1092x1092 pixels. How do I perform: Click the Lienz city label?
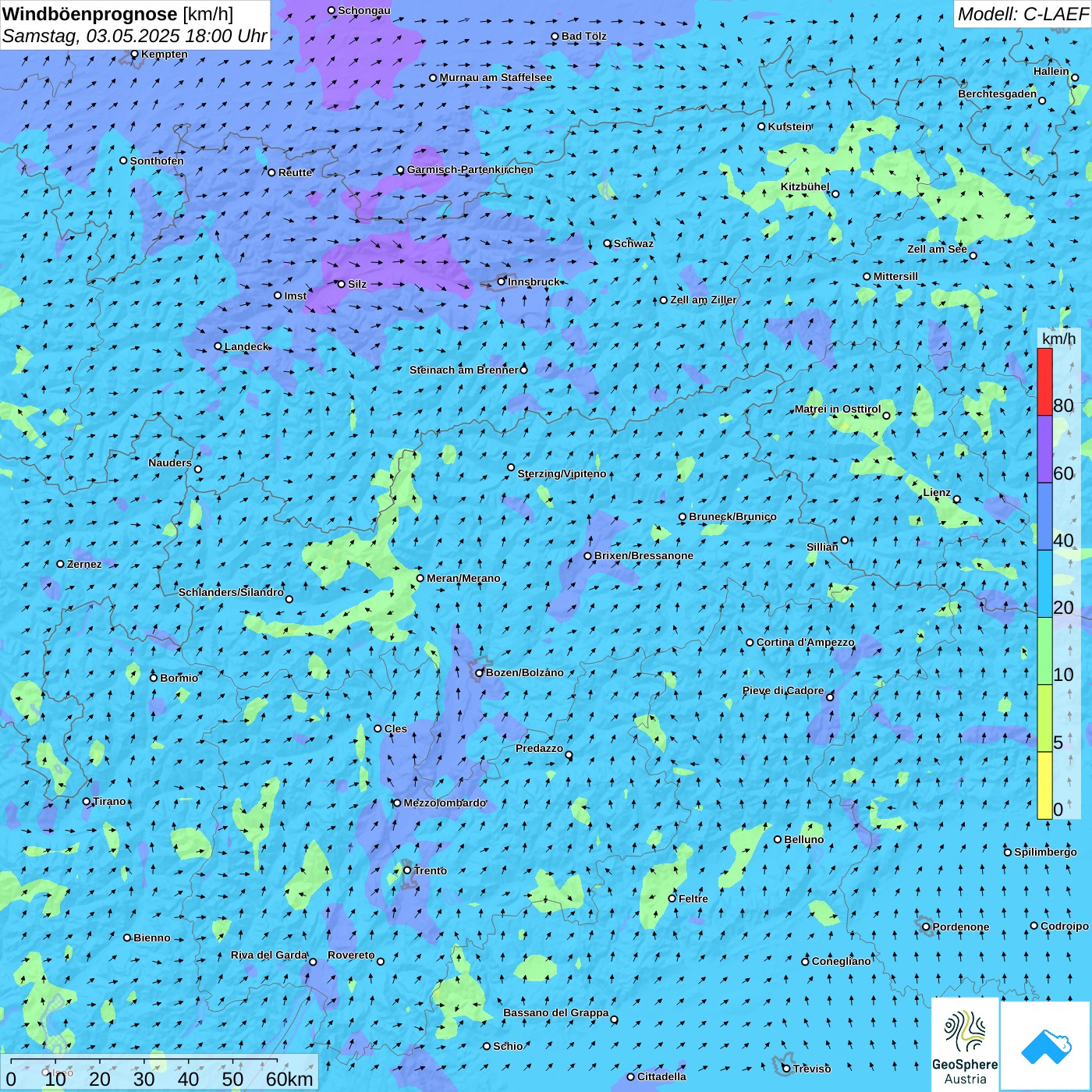937,492
